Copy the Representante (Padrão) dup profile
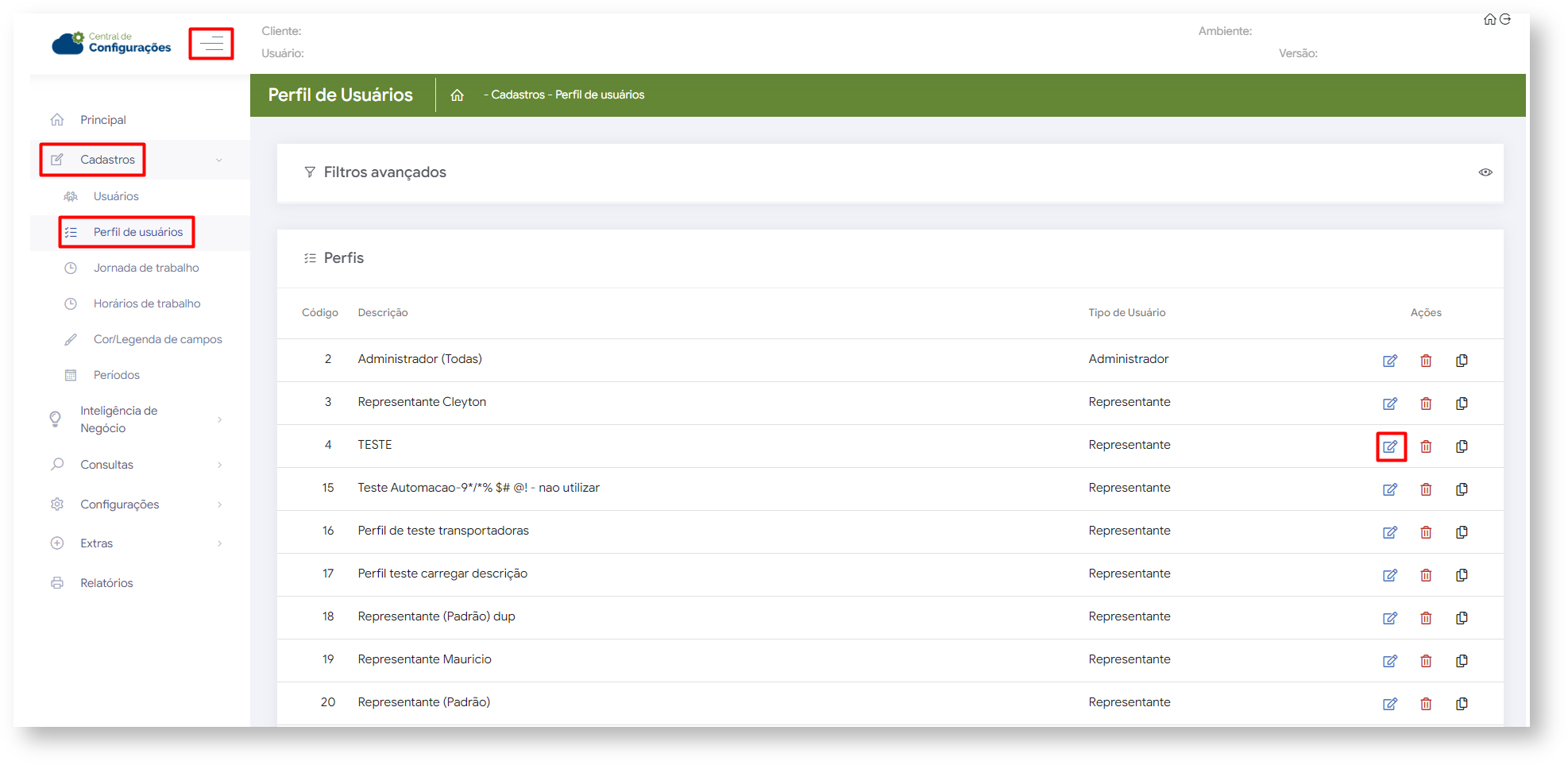 point(1462,618)
